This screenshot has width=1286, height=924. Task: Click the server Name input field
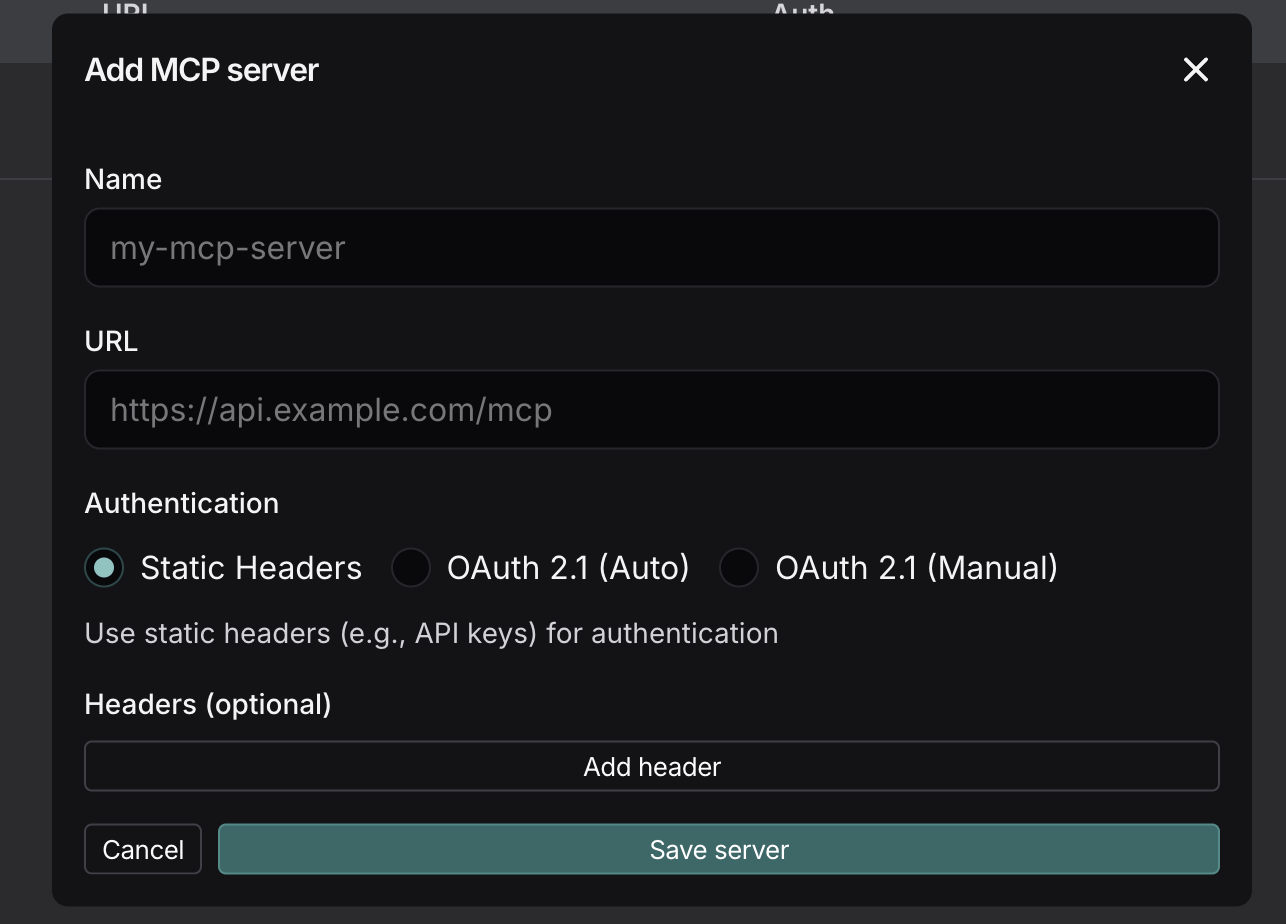pyautogui.click(x=651, y=247)
